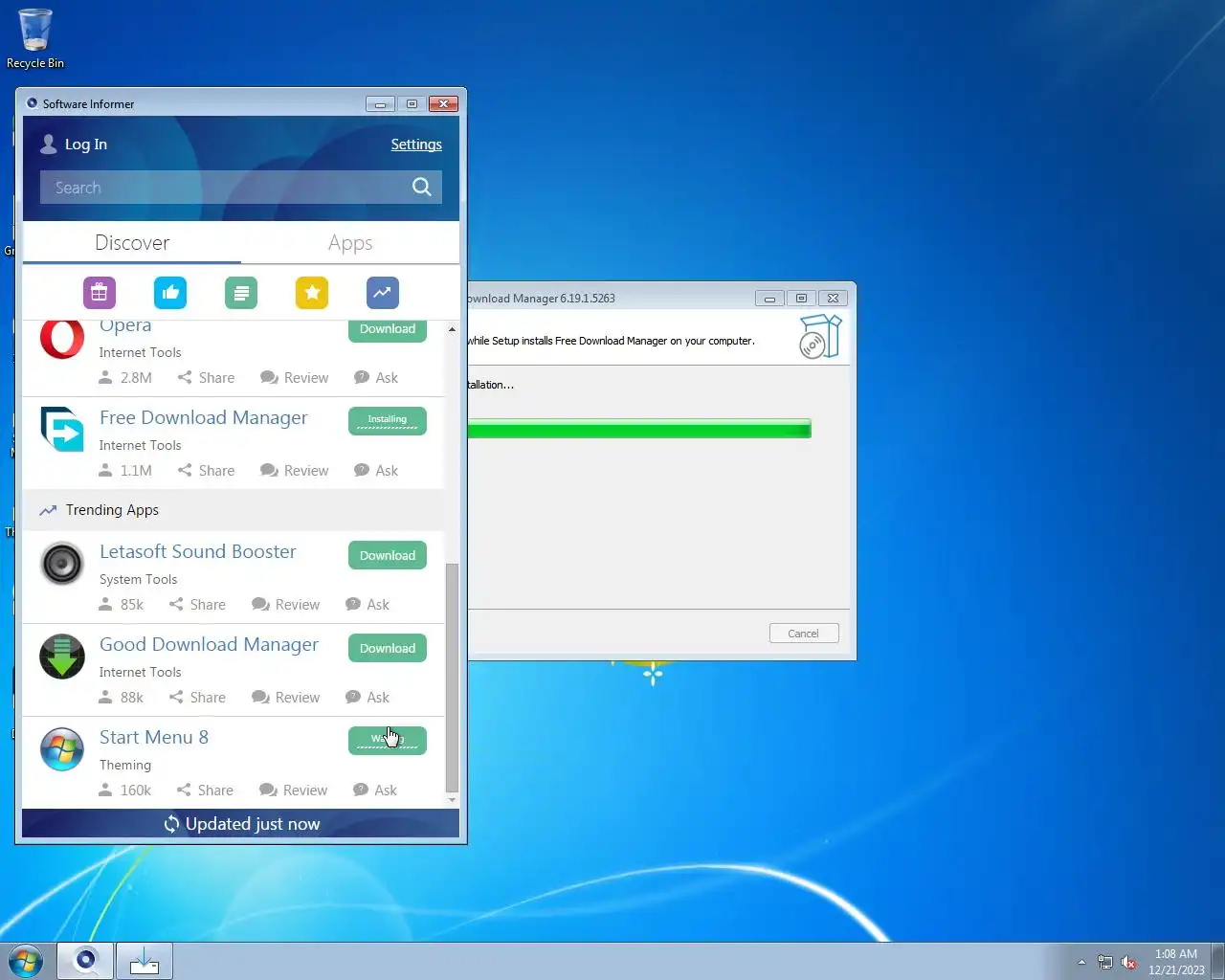This screenshot has width=1225, height=980.
Task: Open the purple gift box category icon
Action: point(100,293)
